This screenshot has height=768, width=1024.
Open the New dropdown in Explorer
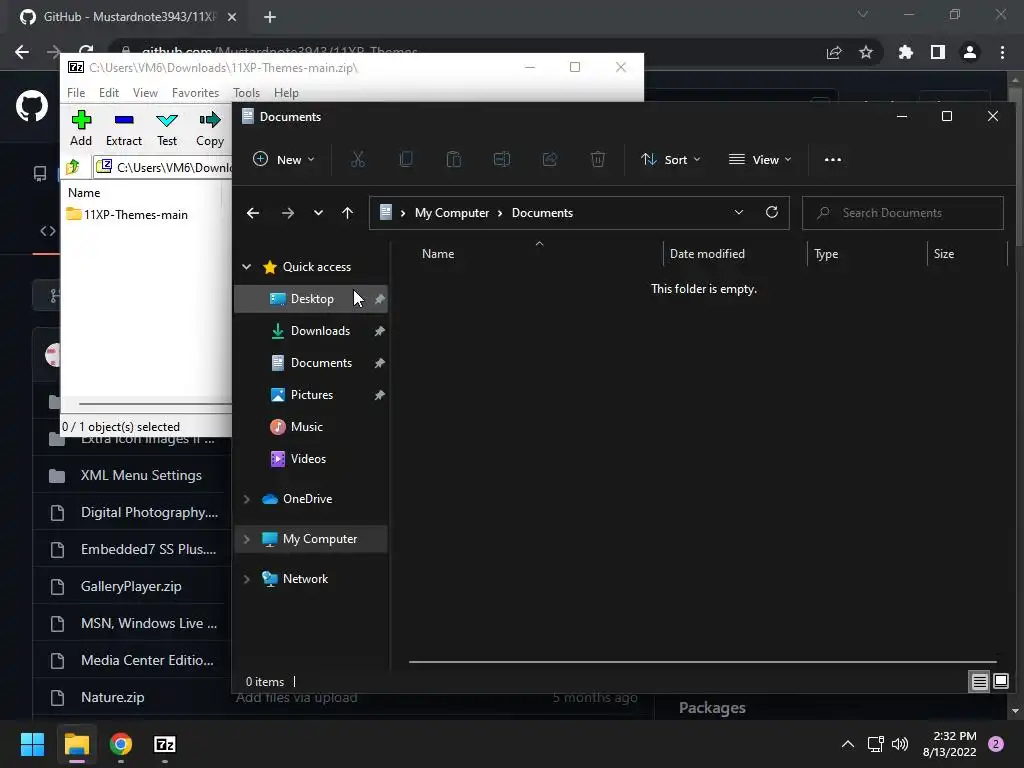tap(284, 159)
